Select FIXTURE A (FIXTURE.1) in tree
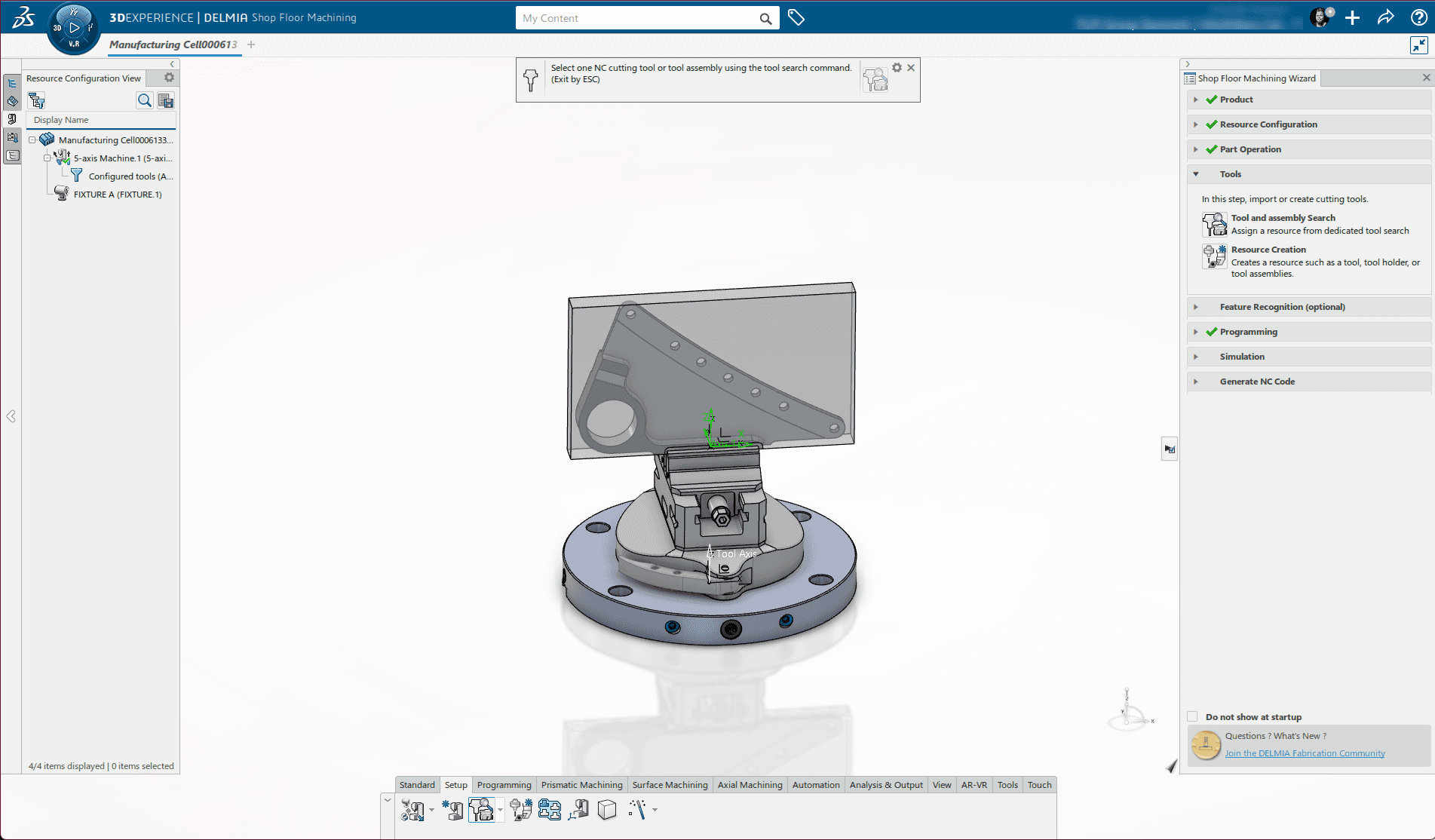The image size is (1435, 840). [x=117, y=195]
